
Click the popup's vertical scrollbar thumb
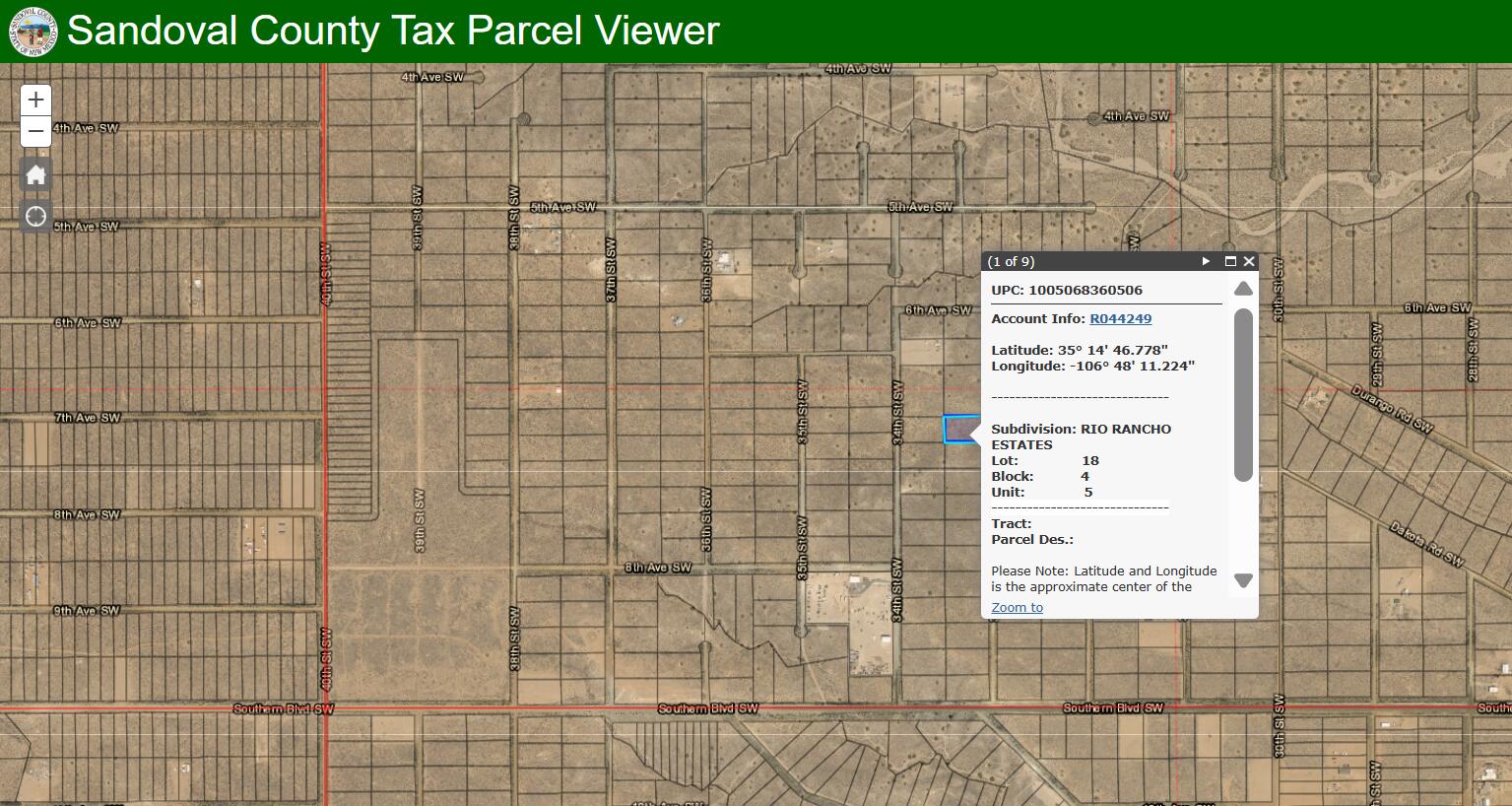[x=1243, y=394]
